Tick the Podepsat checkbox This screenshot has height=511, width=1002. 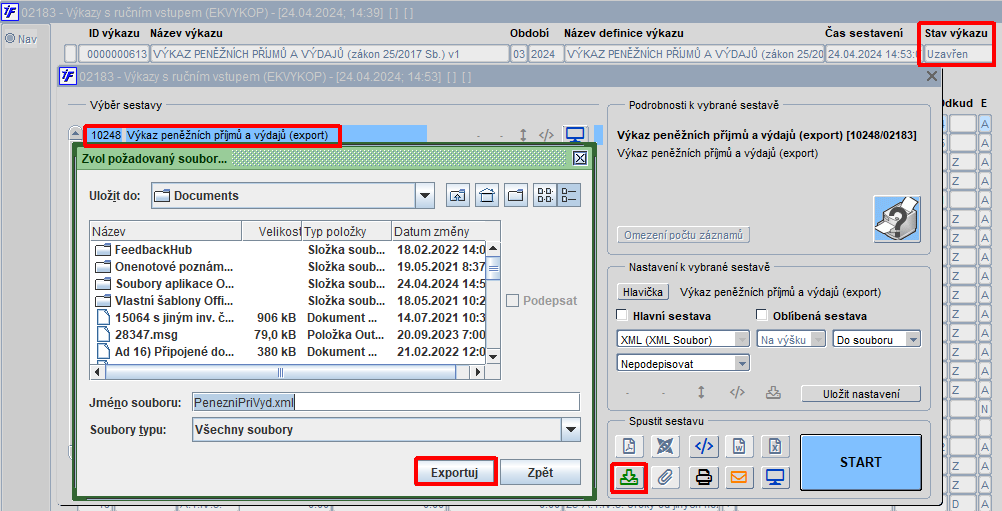click(x=512, y=300)
